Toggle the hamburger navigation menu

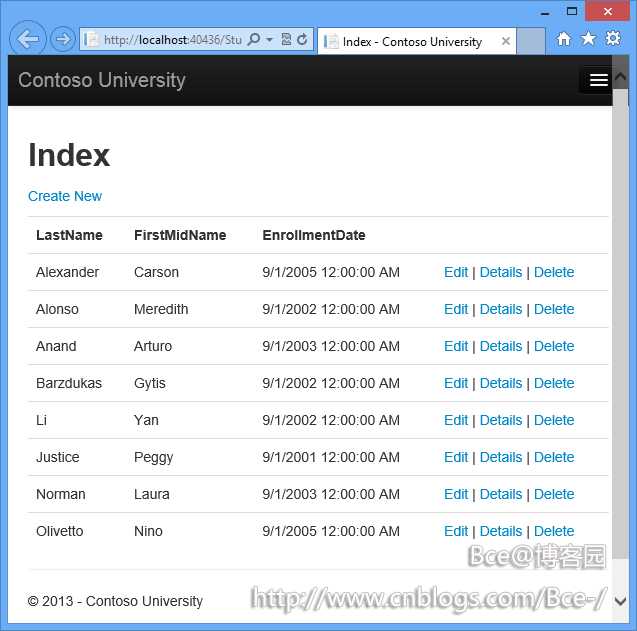click(x=598, y=80)
